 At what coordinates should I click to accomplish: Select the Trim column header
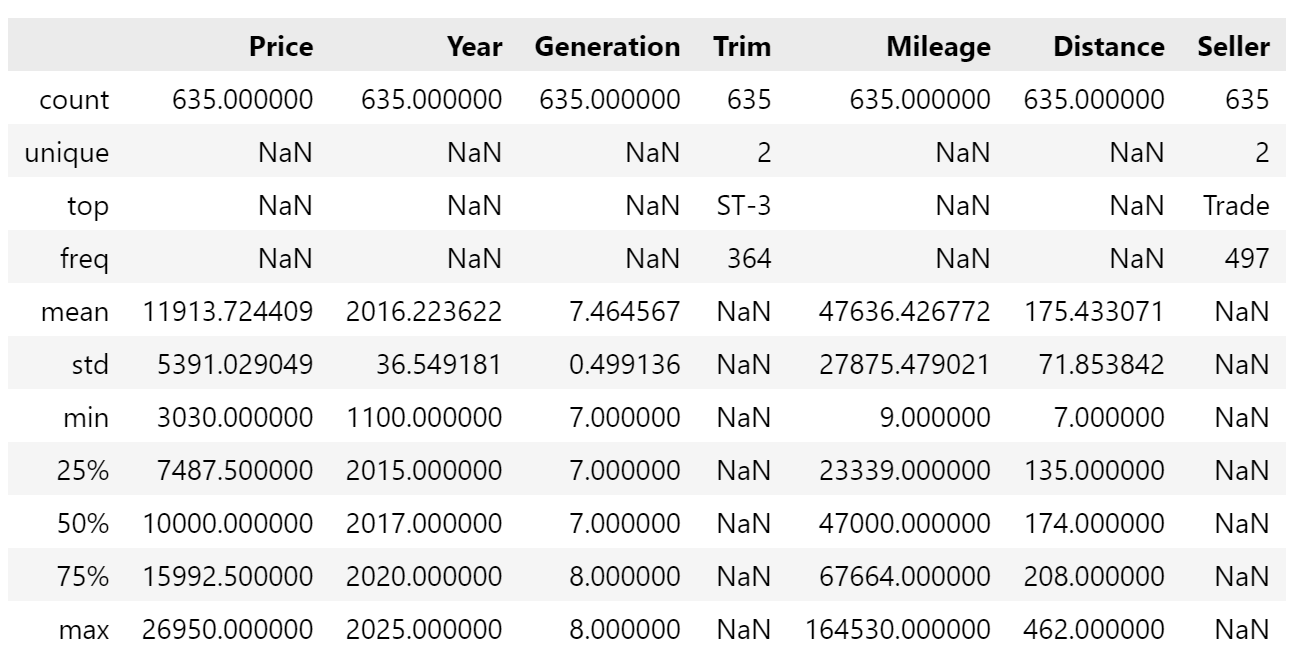pyautogui.click(x=743, y=46)
